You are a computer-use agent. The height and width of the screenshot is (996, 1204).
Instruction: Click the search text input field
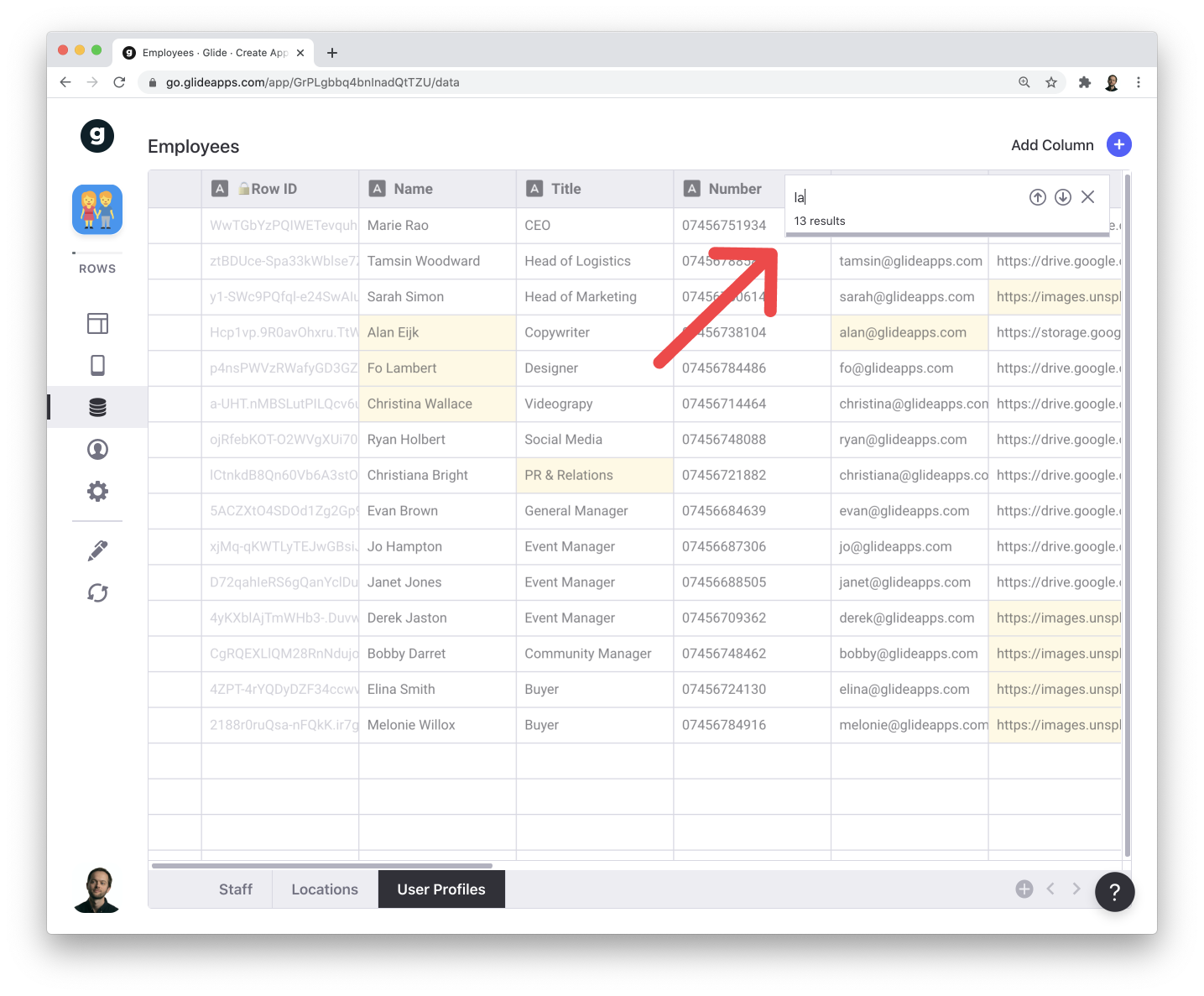click(x=906, y=197)
